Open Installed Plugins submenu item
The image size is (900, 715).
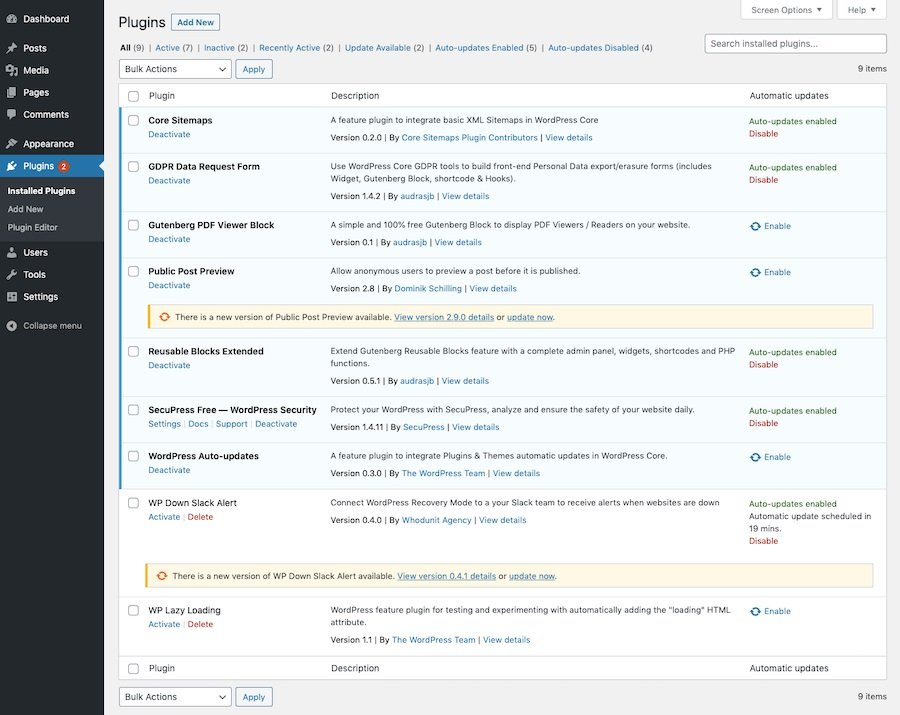(41, 191)
